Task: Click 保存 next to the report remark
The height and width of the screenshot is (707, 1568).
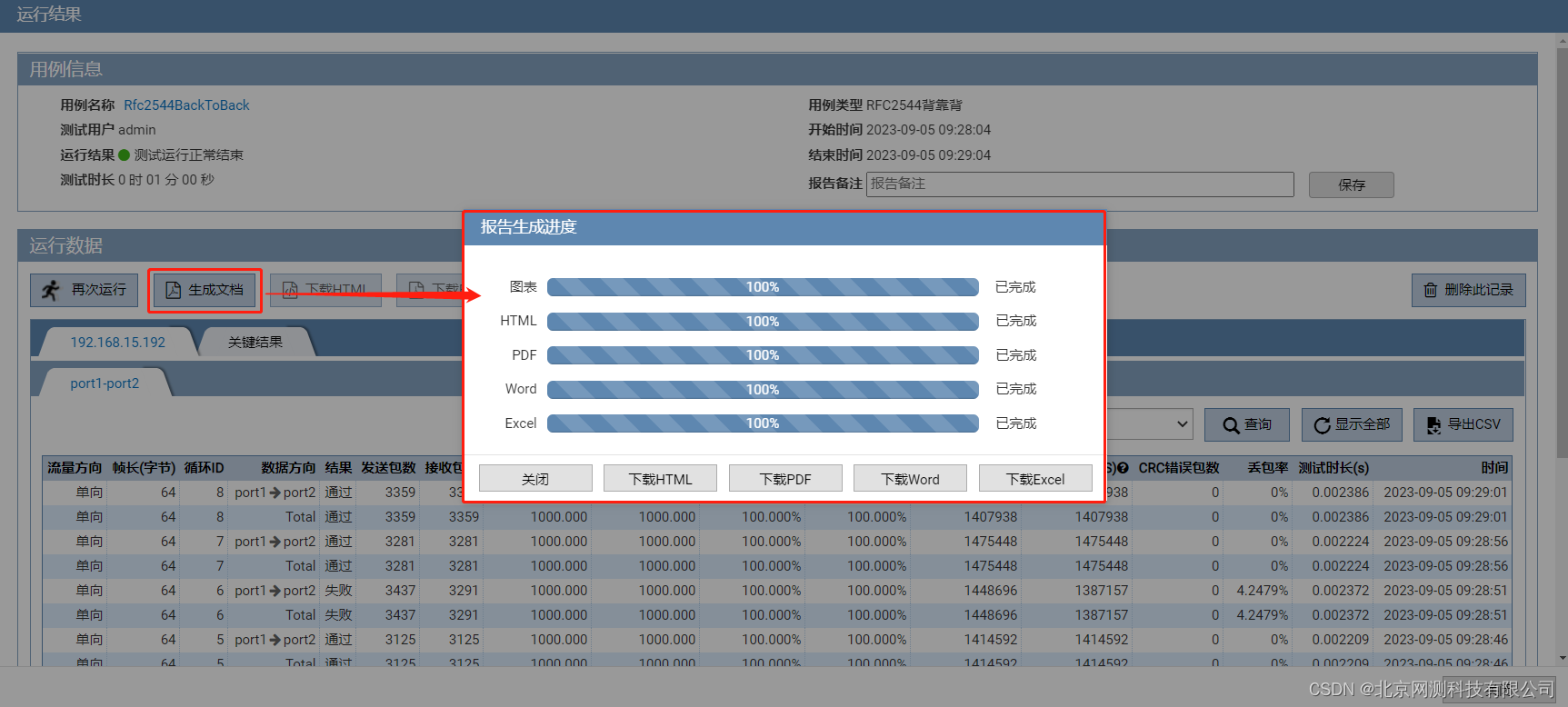Action: pyautogui.click(x=1352, y=184)
